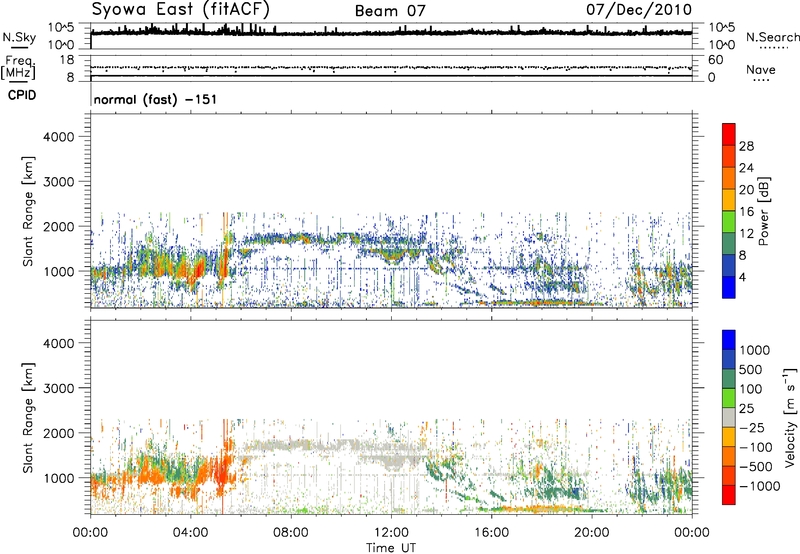Click the N.Search legend label

click(772, 37)
